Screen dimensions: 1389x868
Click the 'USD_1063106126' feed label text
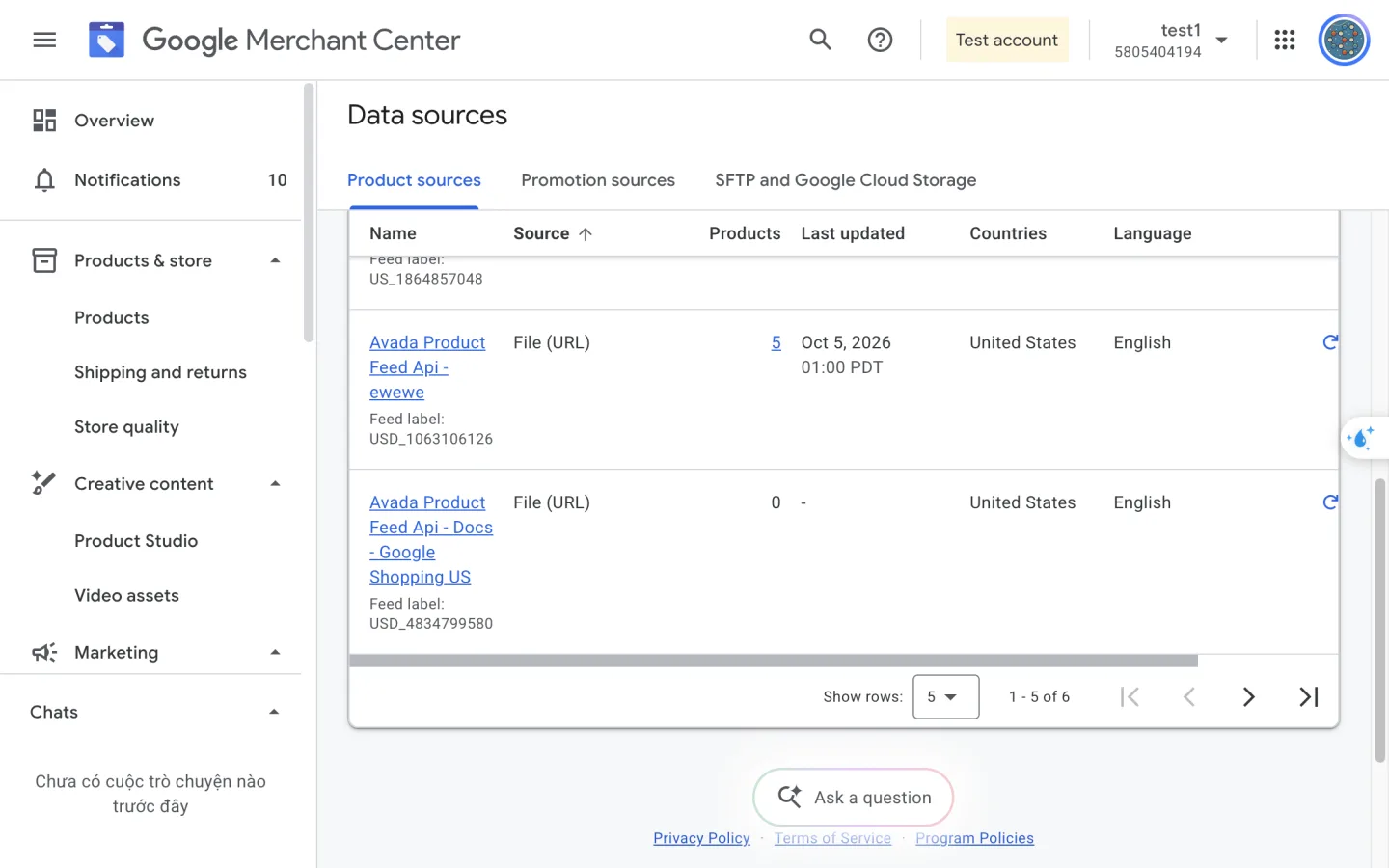point(431,439)
